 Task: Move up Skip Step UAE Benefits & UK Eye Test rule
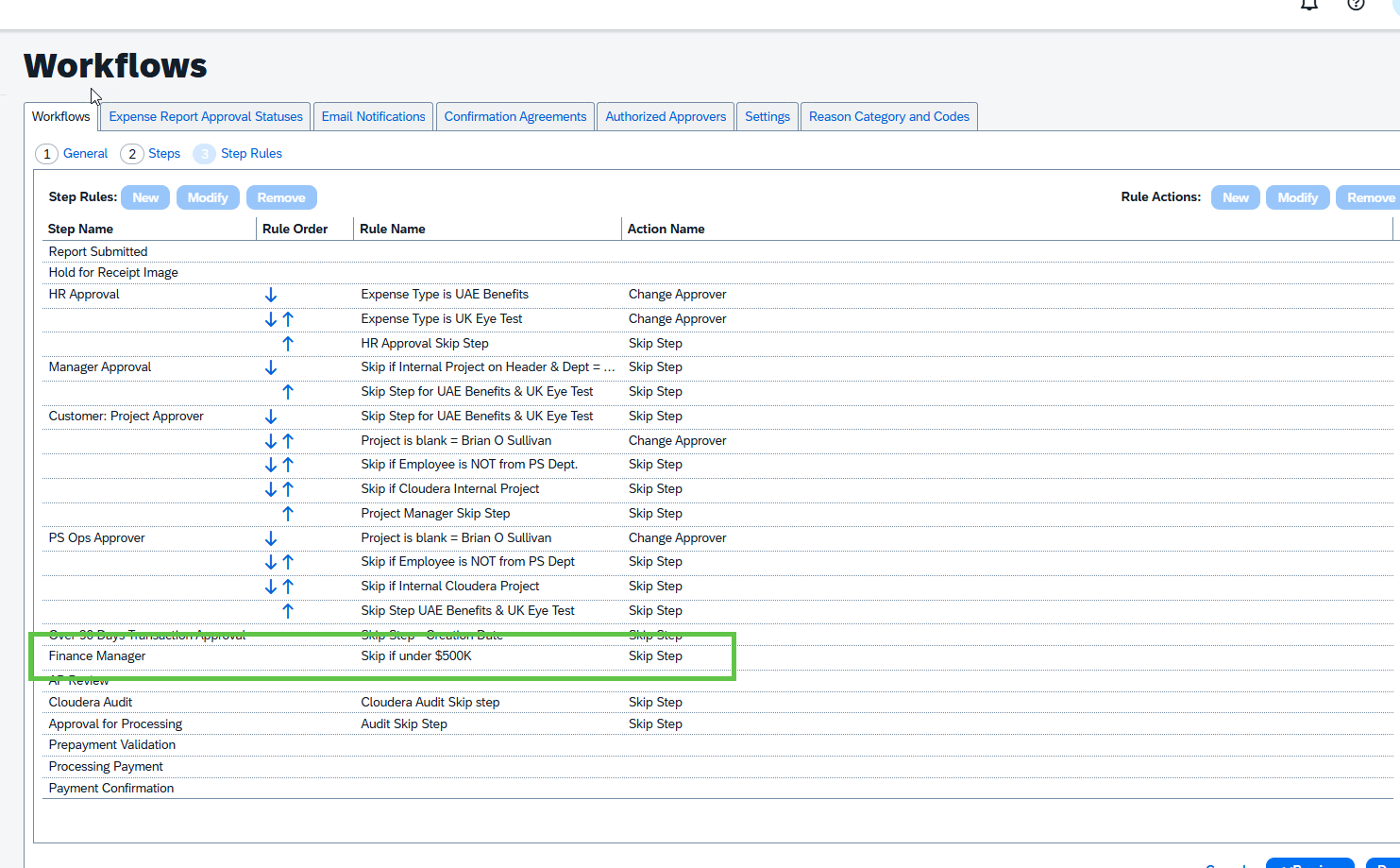288,611
